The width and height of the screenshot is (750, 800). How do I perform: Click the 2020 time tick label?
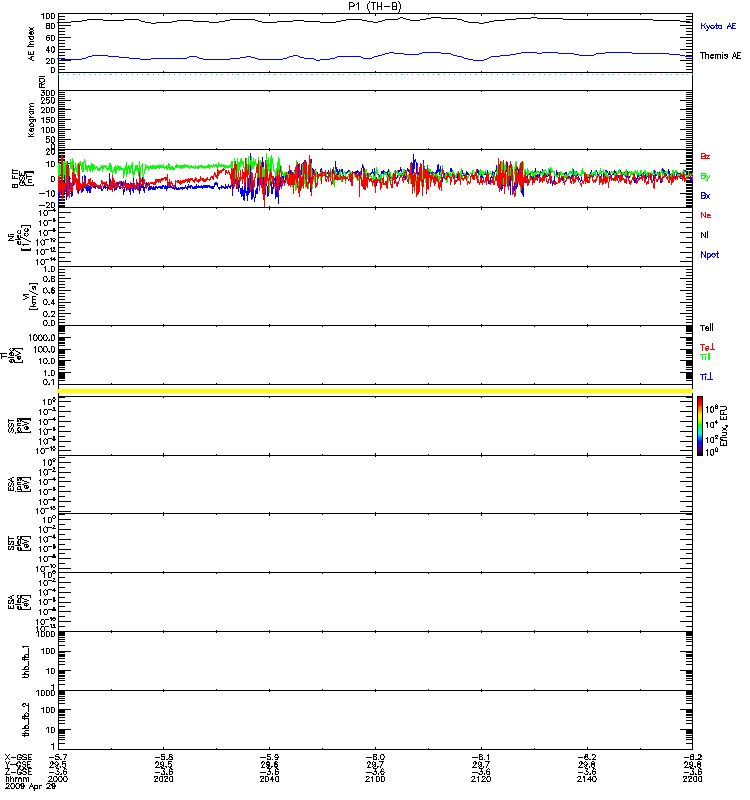click(163, 779)
